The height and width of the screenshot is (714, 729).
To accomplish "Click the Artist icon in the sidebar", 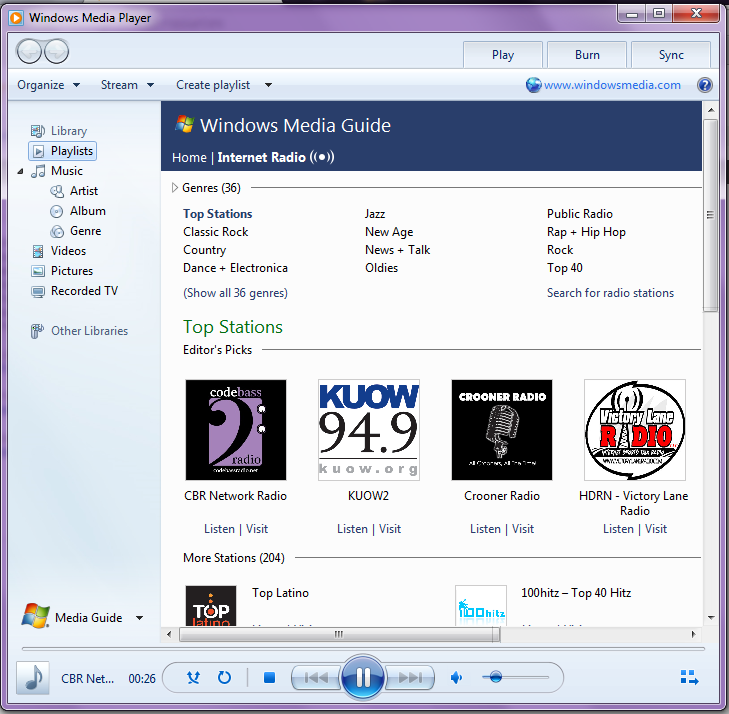I will 57,191.
